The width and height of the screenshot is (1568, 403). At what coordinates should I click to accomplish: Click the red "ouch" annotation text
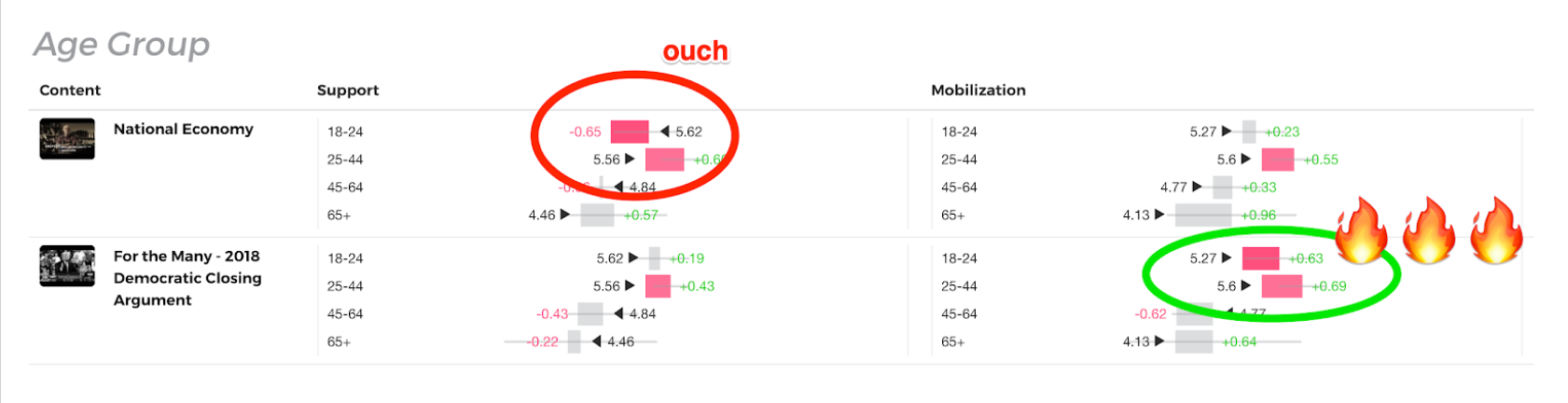coord(695,51)
